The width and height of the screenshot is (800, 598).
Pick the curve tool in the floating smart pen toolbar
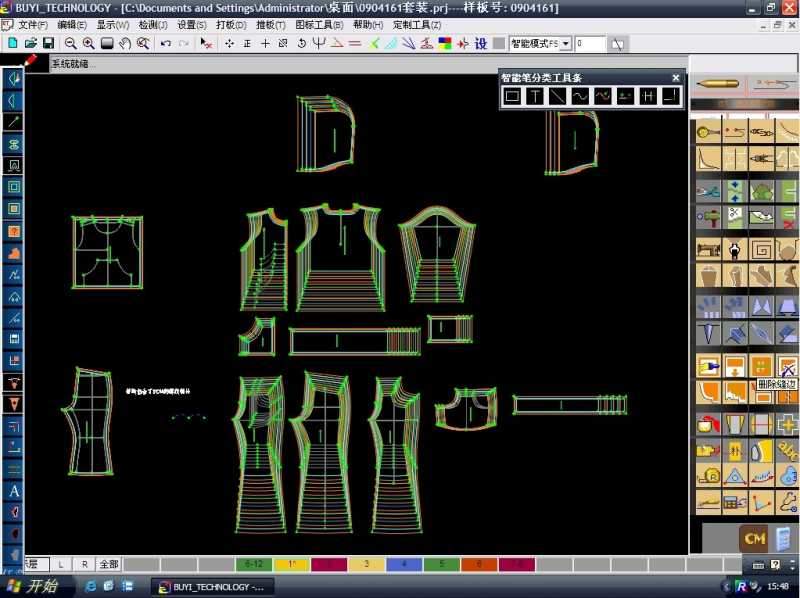(579, 95)
